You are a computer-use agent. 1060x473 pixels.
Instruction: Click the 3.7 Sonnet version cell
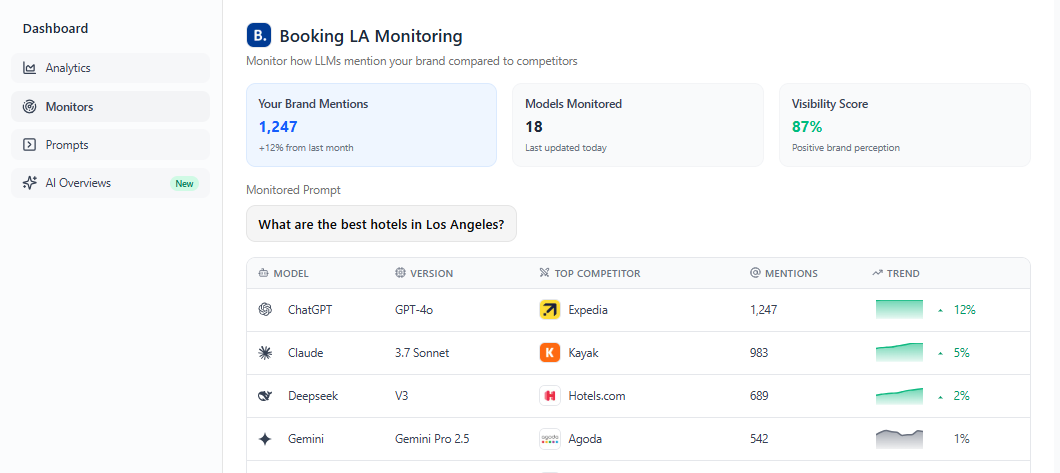point(422,353)
